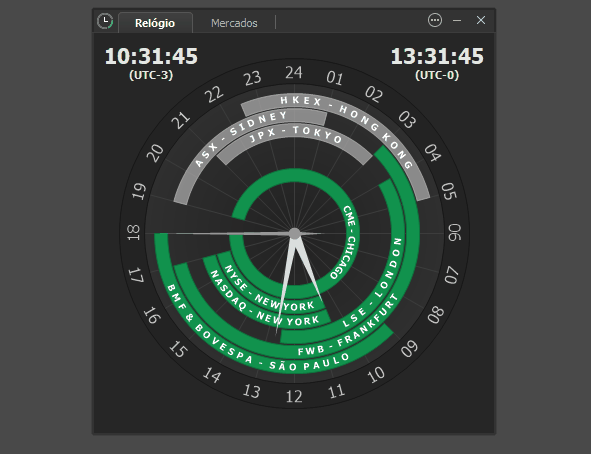Click hour marker 24 on the dial
This screenshot has width=591, height=454.
coord(294,72)
